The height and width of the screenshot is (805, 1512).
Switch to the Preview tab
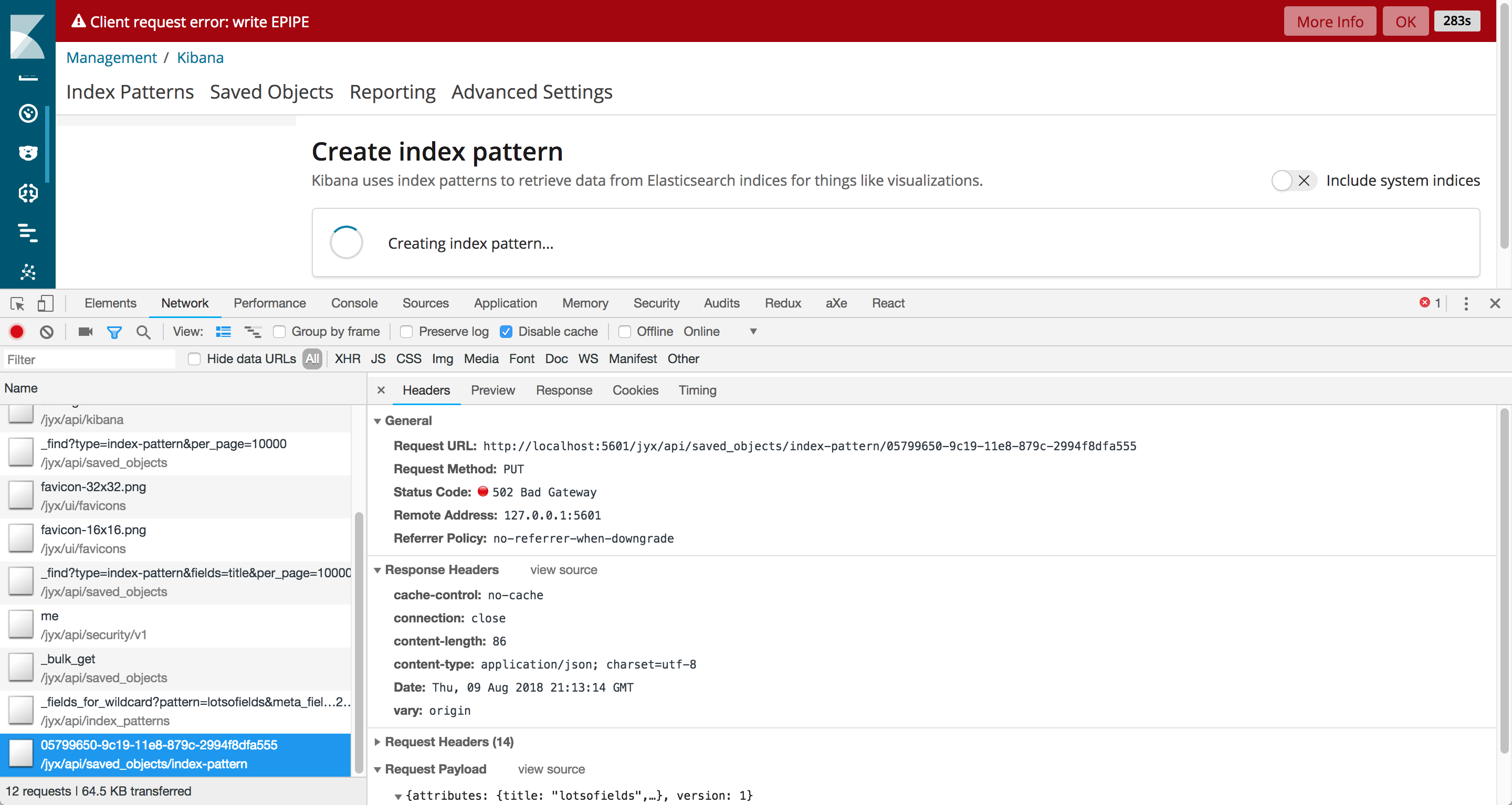(x=492, y=390)
